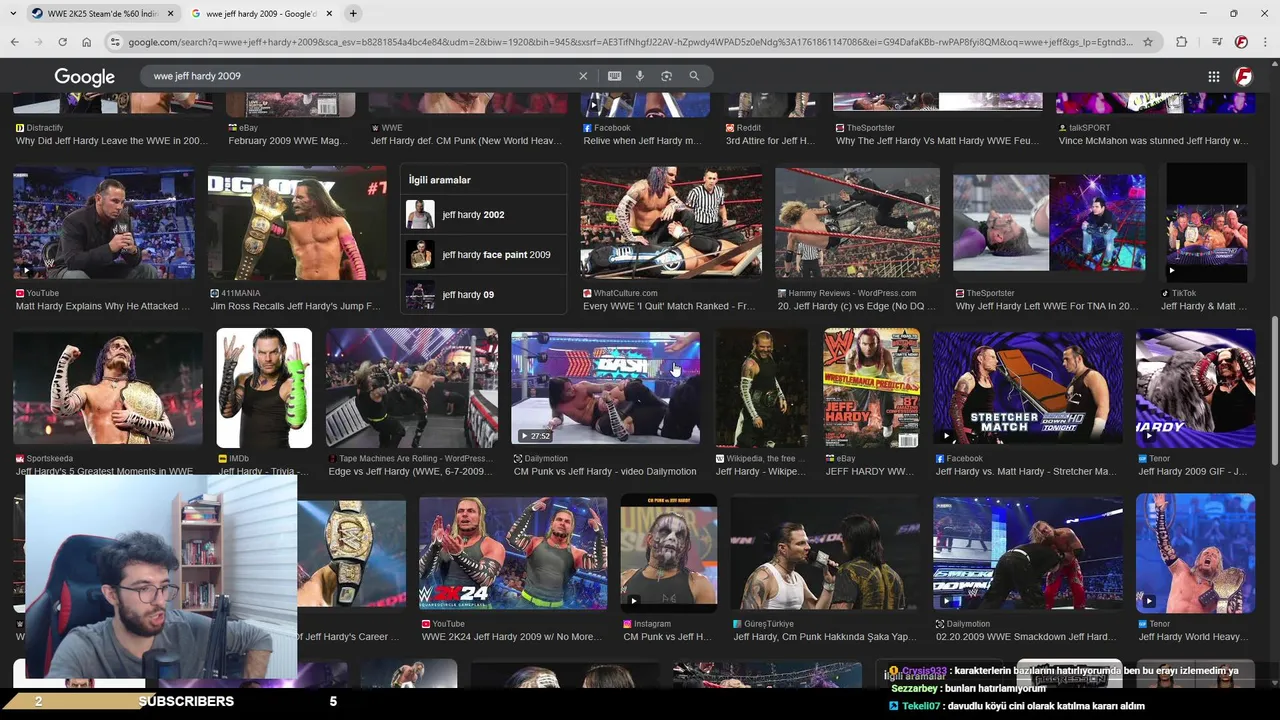Click the Google search text field
The image size is (1280, 720).
point(360,76)
